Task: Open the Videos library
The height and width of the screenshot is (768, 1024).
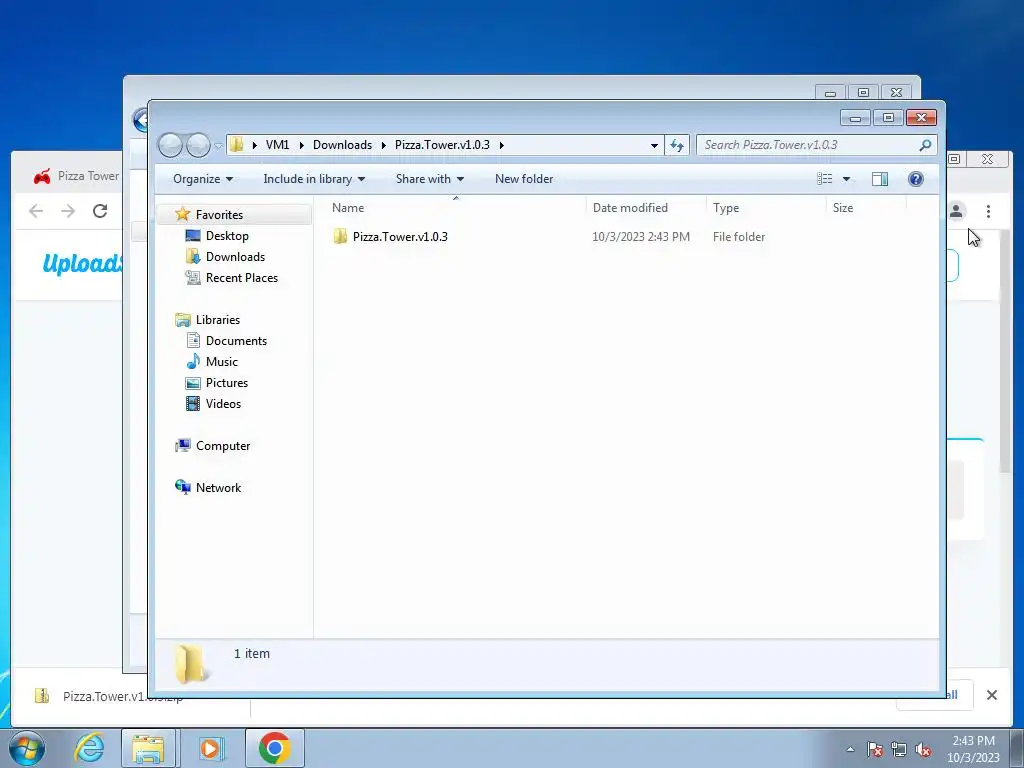Action: pyautogui.click(x=223, y=404)
